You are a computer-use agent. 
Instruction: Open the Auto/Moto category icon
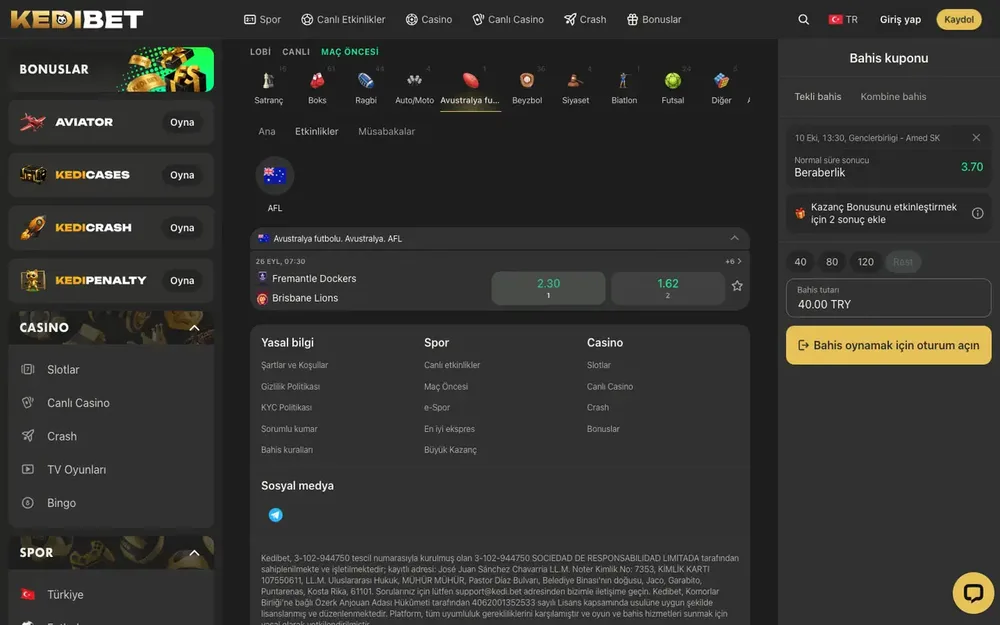415,80
